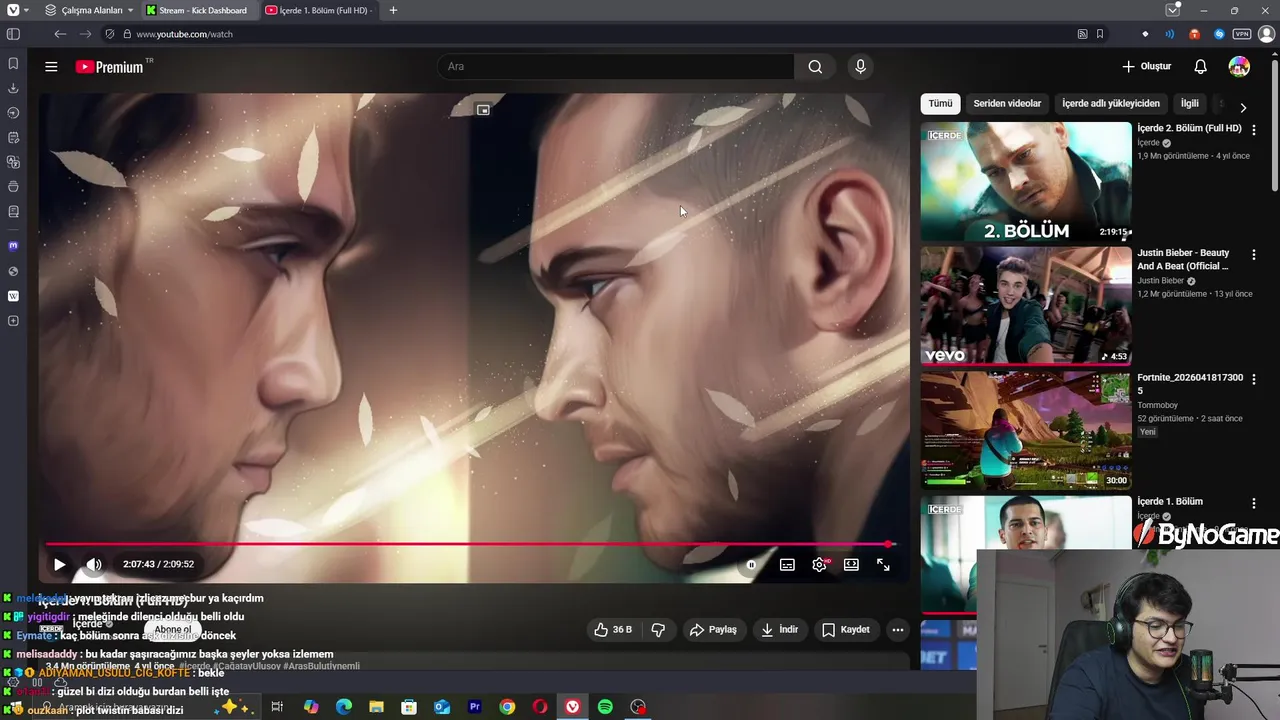Open Bookmarks panel in sidebar

click(13, 63)
